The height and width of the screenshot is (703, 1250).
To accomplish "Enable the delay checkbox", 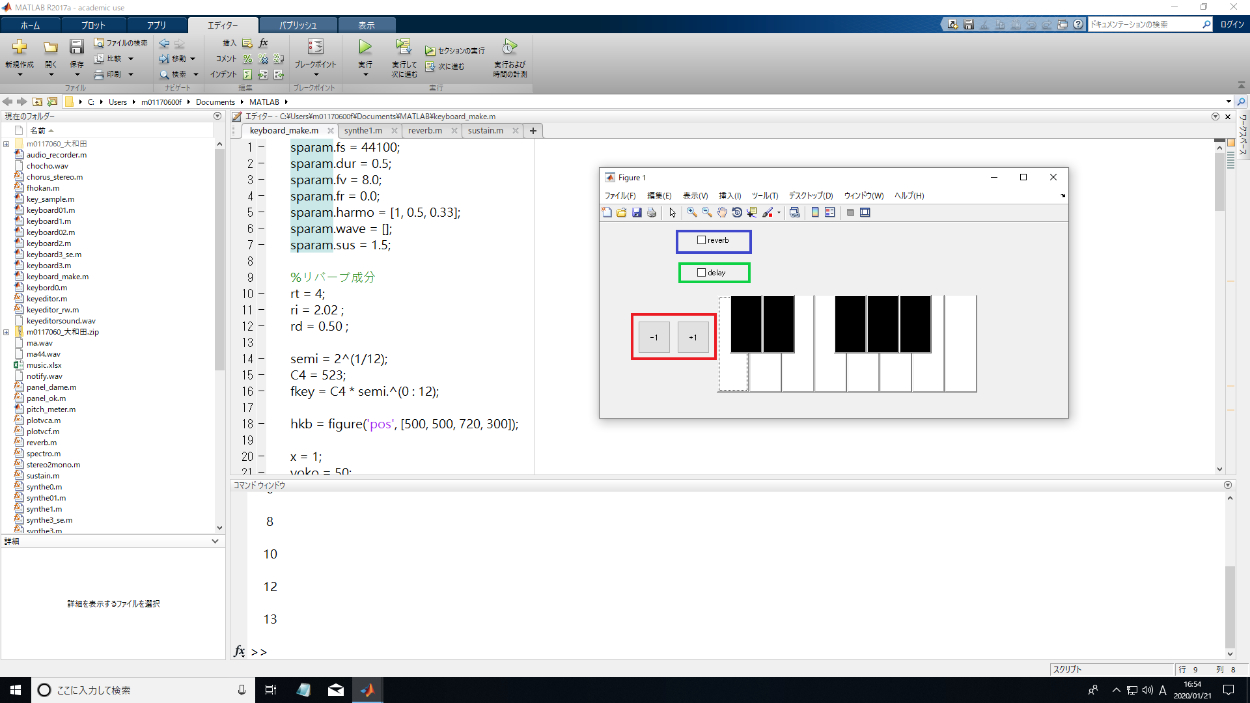I will pos(701,273).
